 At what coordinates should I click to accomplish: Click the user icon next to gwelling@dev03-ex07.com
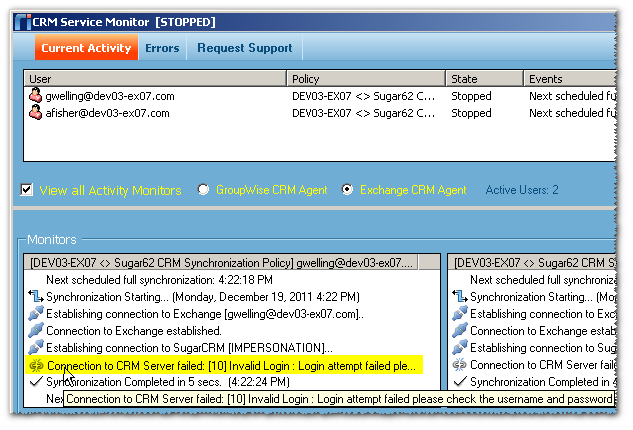pyautogui.click(x=36, y=96)
